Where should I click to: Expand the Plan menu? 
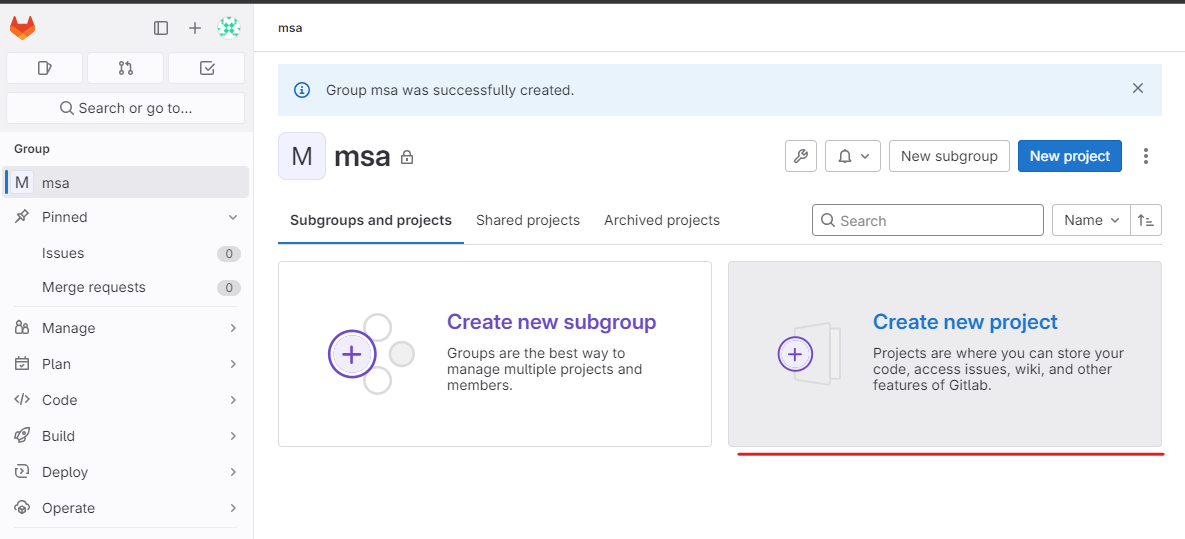(x=126, y=364)
